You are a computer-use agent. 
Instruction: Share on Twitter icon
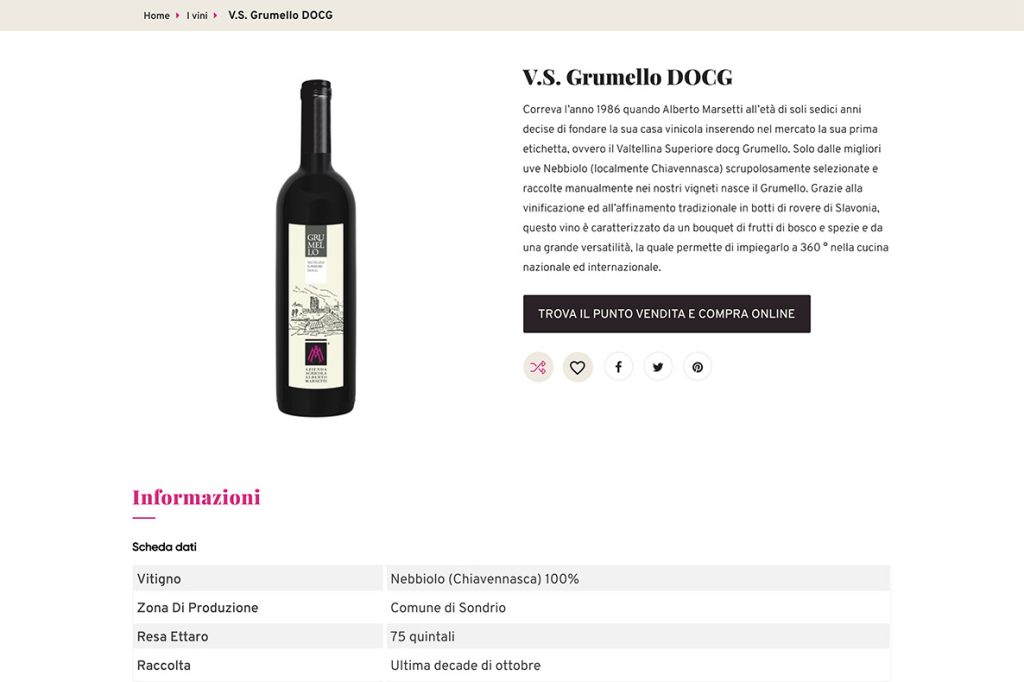coord(658,367)
